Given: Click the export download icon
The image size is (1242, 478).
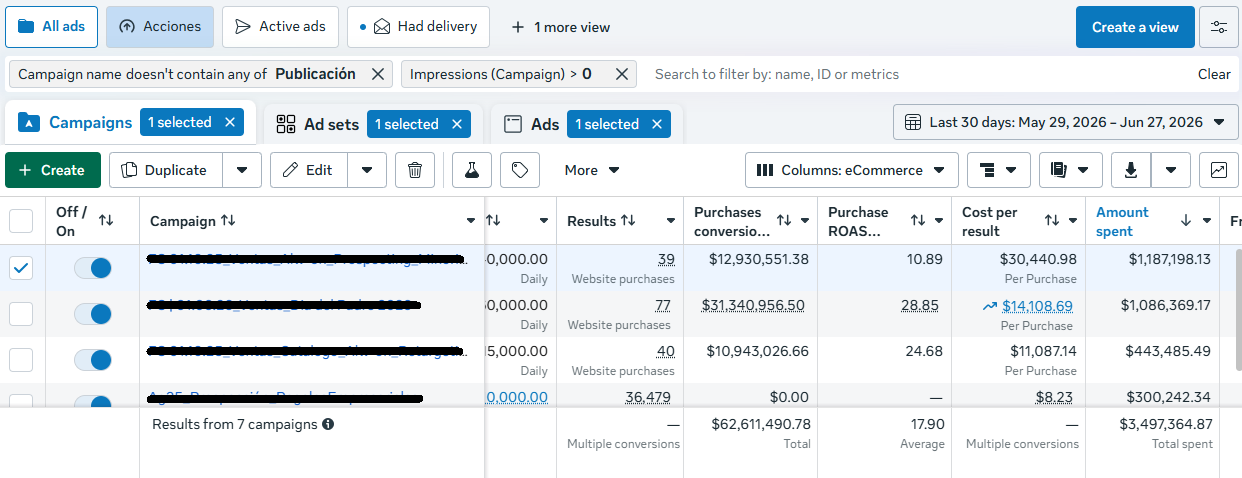Looking at the screenshot, I should coord(1131,170).
